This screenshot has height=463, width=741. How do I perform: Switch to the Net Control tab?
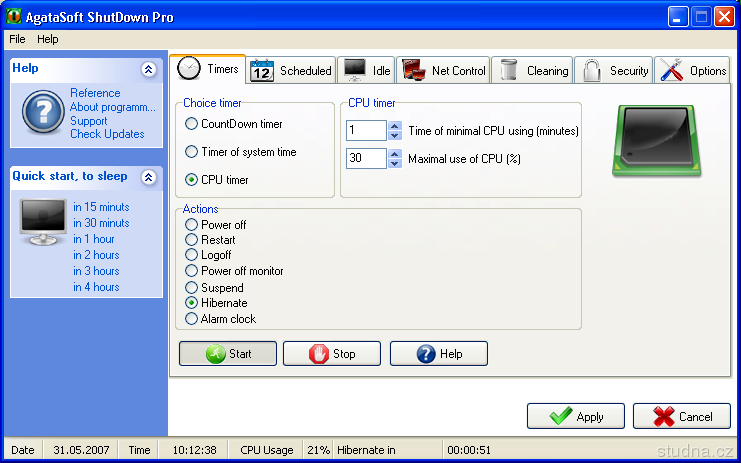coord(443,70)
